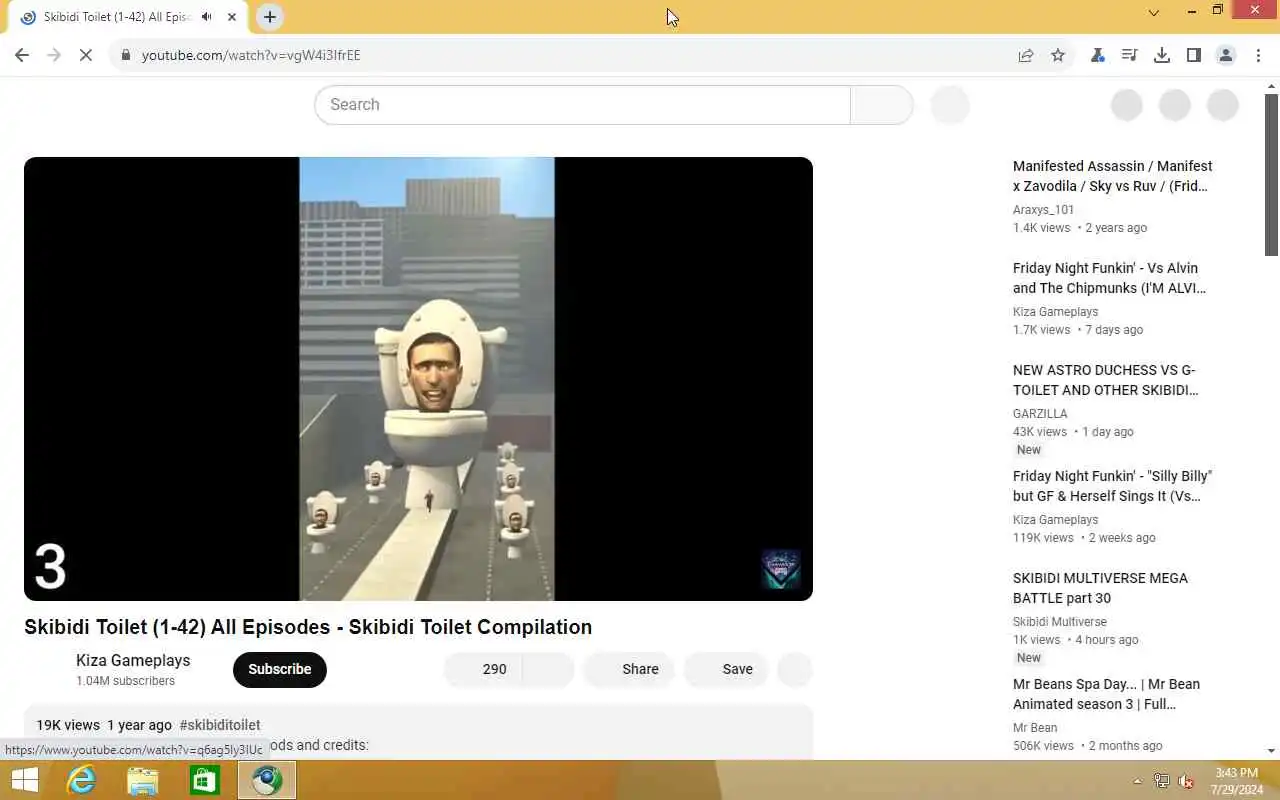Go forward with the forward arrow
Screen dimensions: 1280x800
pyautogui.click(x=54, y=55)
